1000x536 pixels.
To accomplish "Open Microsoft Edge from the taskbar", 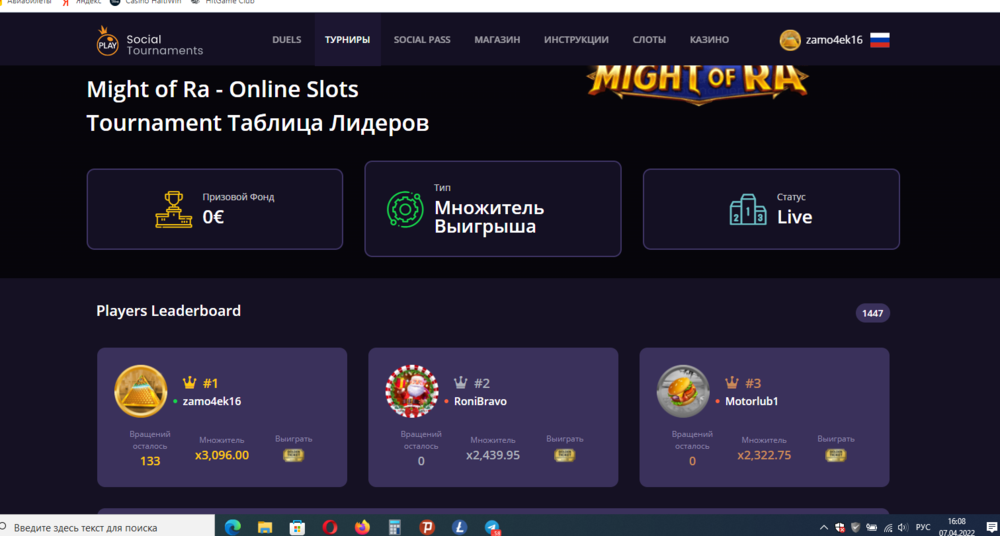I will pos(232,527).
